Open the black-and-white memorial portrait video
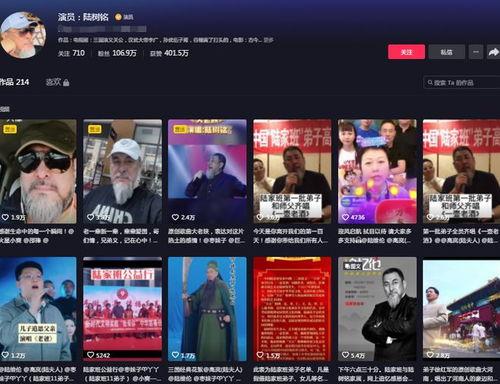The height and width of the screenshot is (384, 500). click(x=377, y=309)
